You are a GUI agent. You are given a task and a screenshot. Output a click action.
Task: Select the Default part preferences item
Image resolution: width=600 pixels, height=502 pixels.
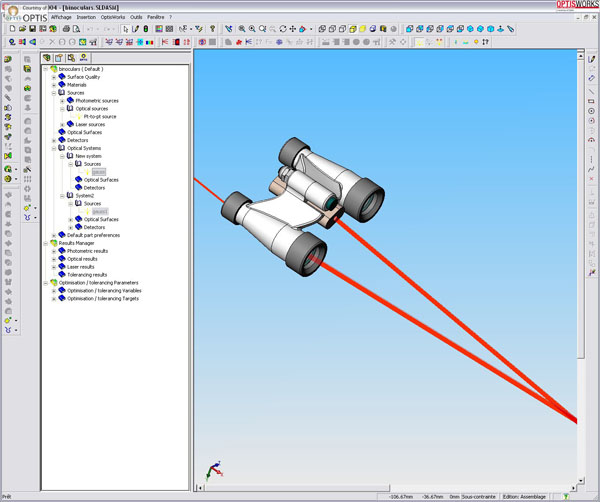[93, 235]
